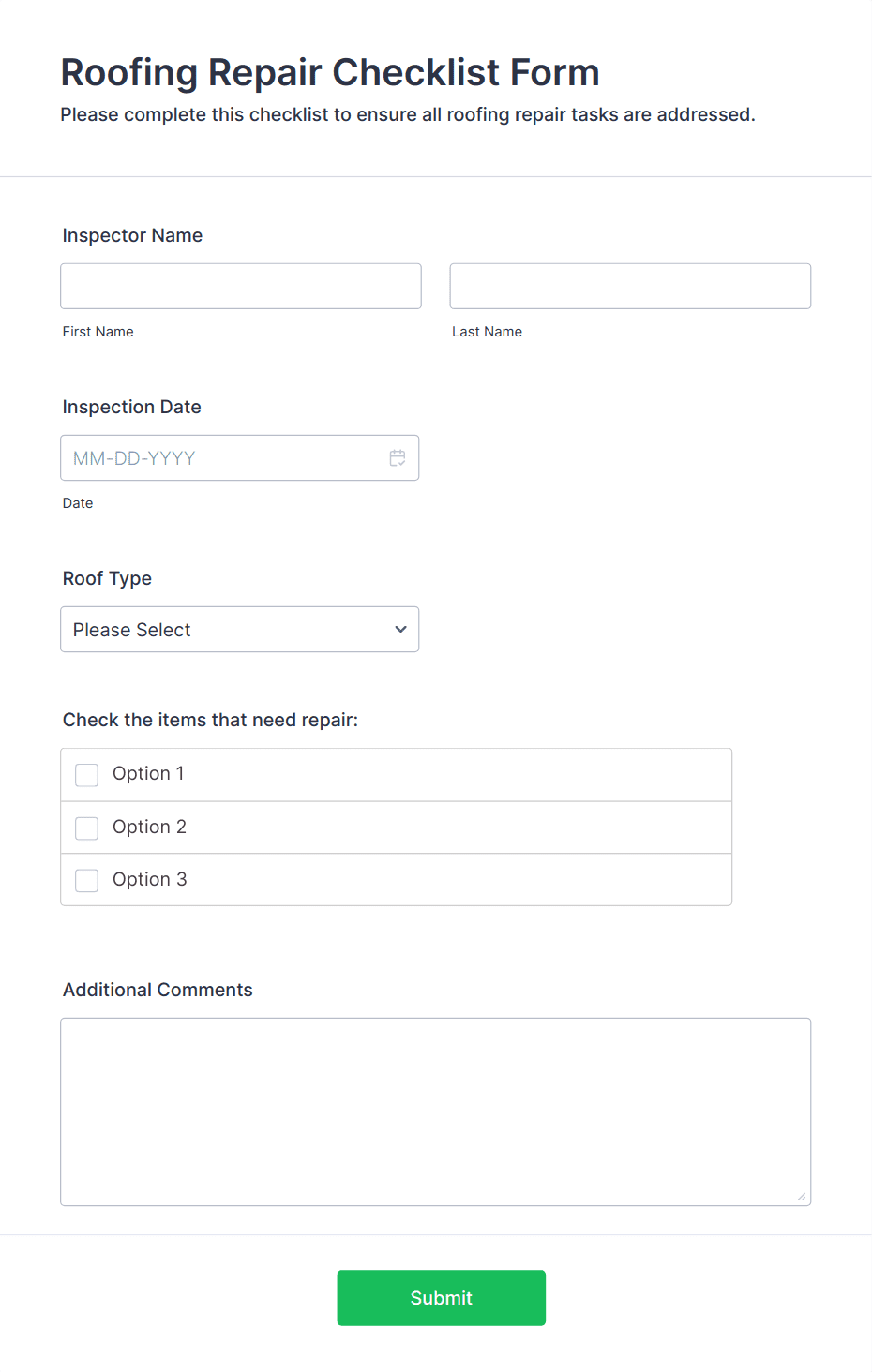Click the resize handle on comments box
Viewport: 872px width, 1372px height.
tap(804, 1198)
